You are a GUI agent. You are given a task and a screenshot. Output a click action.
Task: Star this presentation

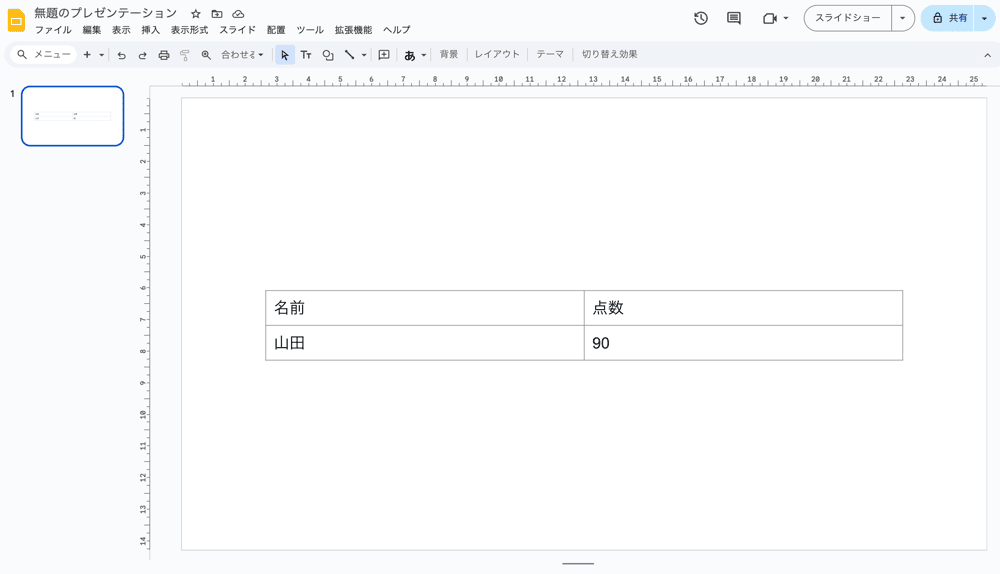point(196,14)
